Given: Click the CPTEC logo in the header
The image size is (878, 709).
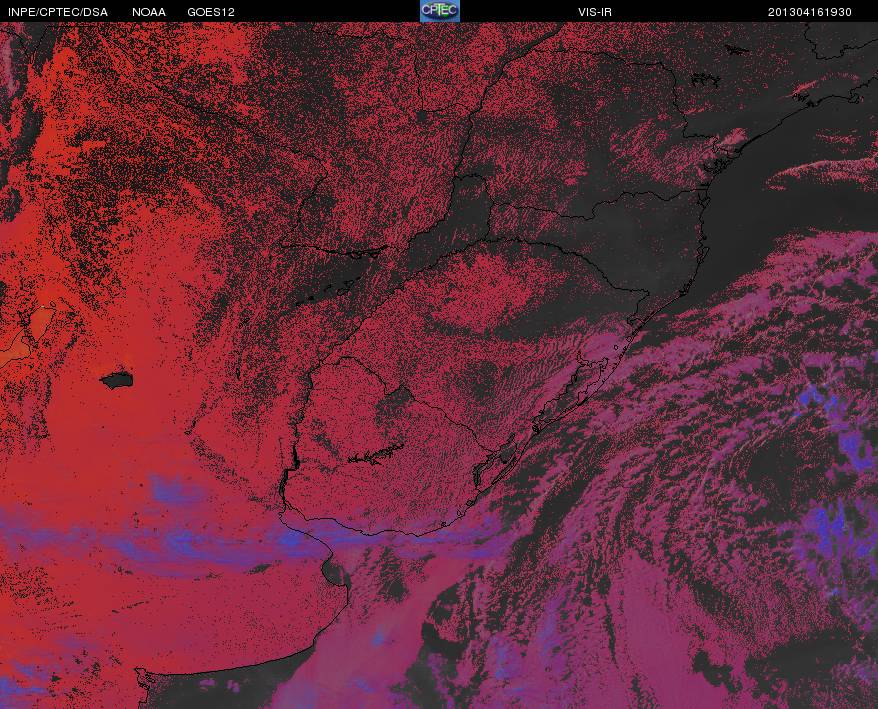Looking at the screenshot, I should (440, 11).
